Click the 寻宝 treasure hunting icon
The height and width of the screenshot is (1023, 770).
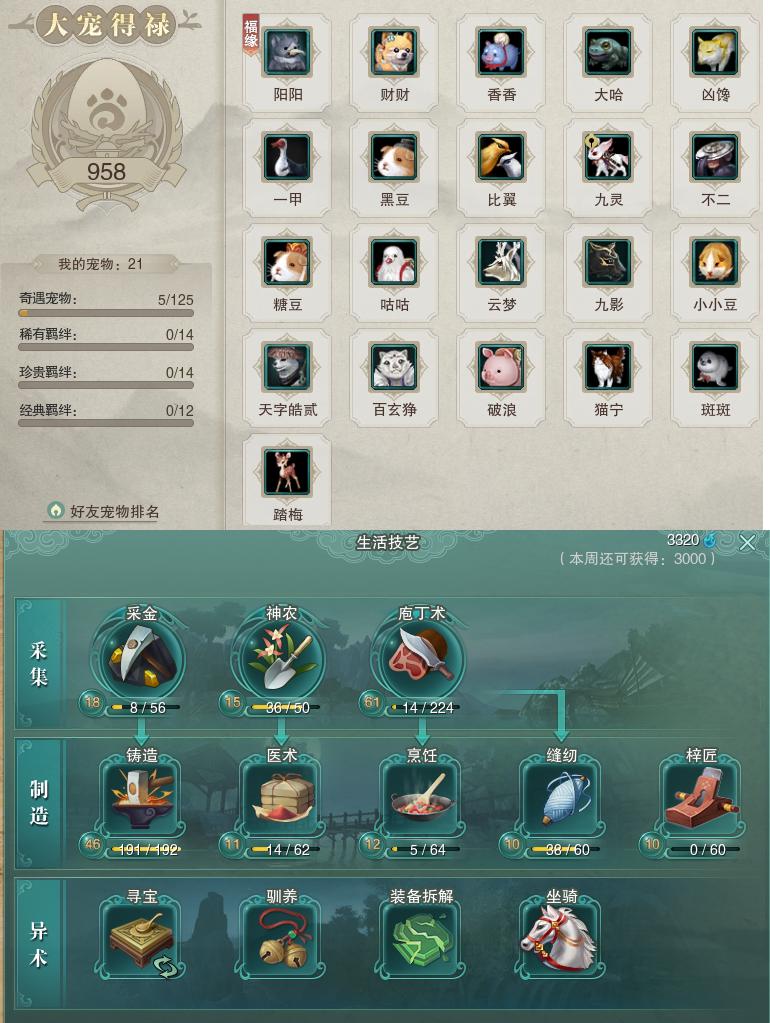(142, 936)
